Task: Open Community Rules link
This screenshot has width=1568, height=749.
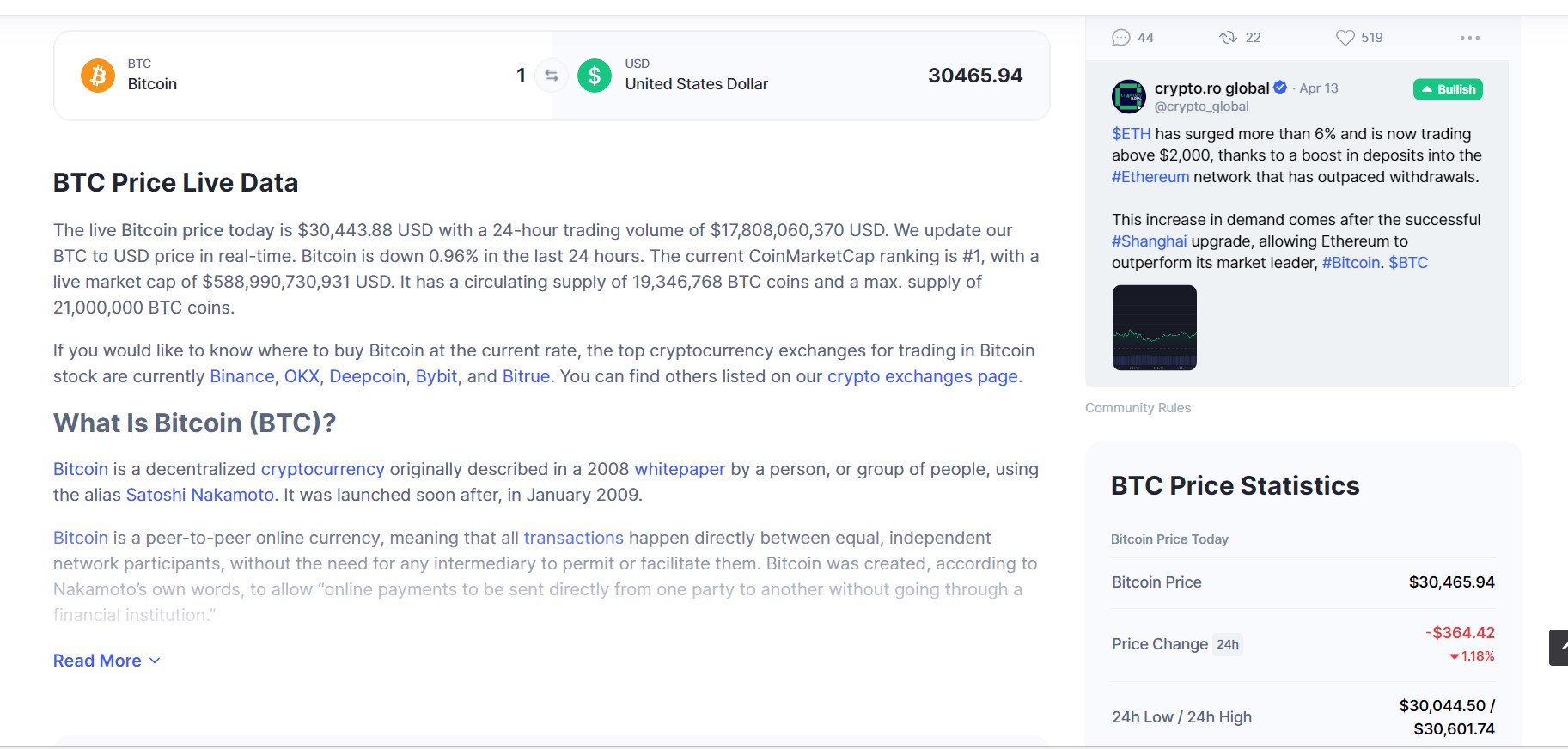Action: tap(1138, 408)
